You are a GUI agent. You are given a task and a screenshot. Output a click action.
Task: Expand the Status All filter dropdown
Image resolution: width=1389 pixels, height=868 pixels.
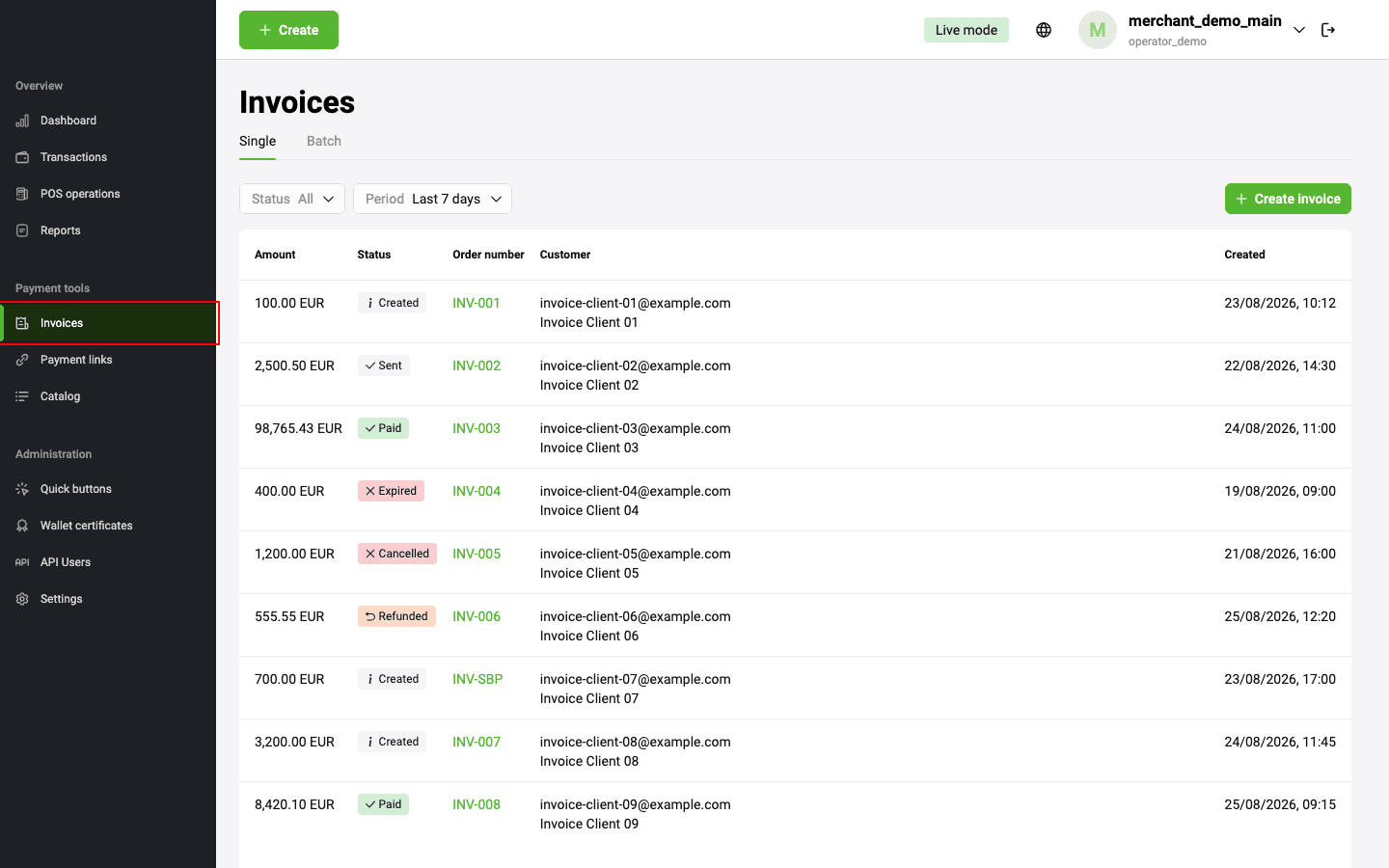click(x=292, y=199)
